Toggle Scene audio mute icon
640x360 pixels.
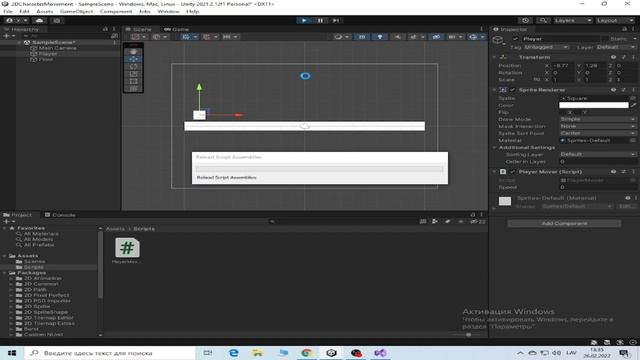click(x=397, y=37)
